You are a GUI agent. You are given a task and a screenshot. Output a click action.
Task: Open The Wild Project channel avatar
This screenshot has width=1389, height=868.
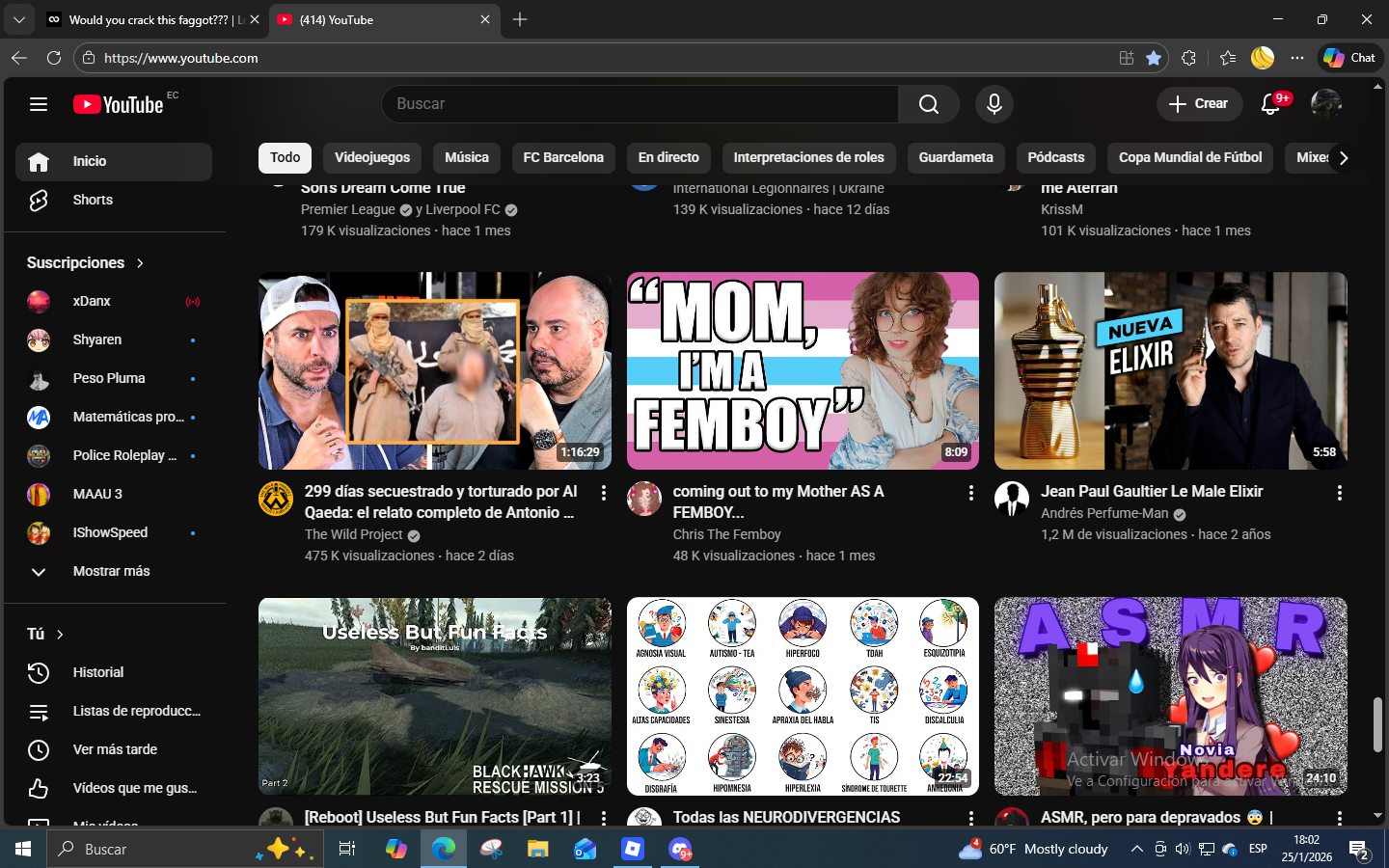(276, 499)
